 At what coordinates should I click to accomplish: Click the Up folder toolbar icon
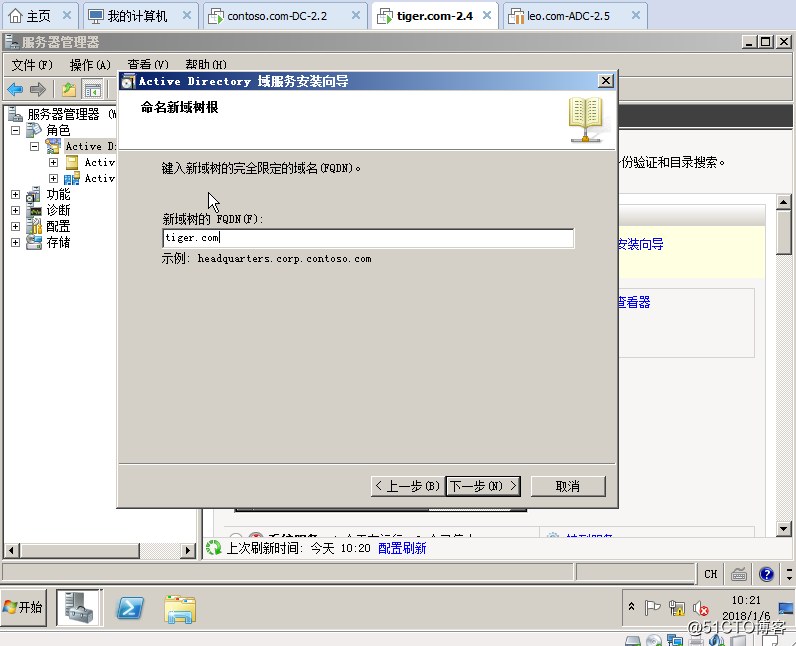pyautogui.click(x=69, y=90)
